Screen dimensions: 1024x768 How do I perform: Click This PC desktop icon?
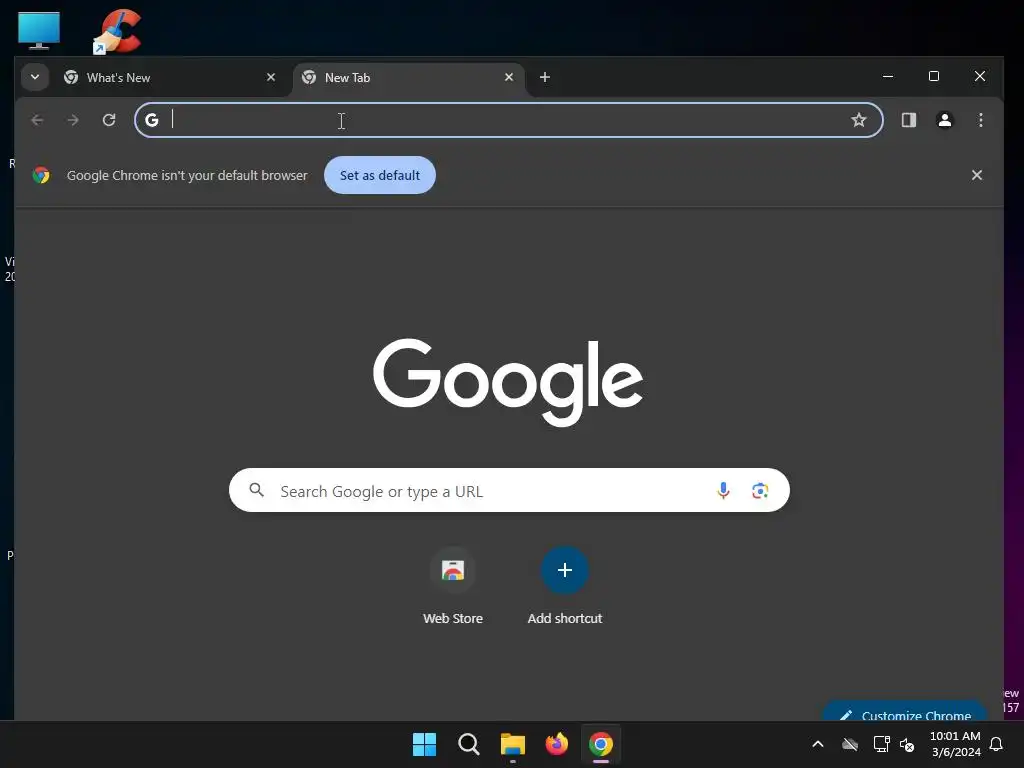tap(39, 30)
